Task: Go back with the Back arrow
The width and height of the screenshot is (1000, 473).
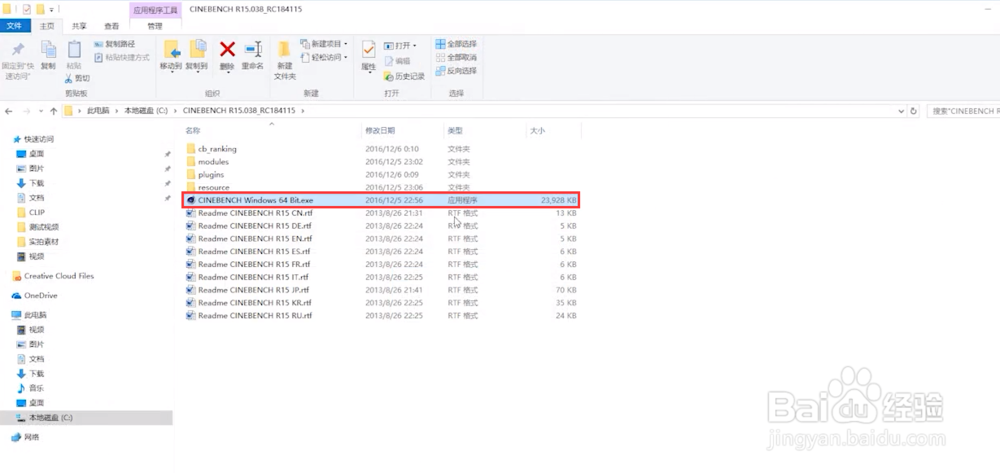Action: (x=8, y=111)
